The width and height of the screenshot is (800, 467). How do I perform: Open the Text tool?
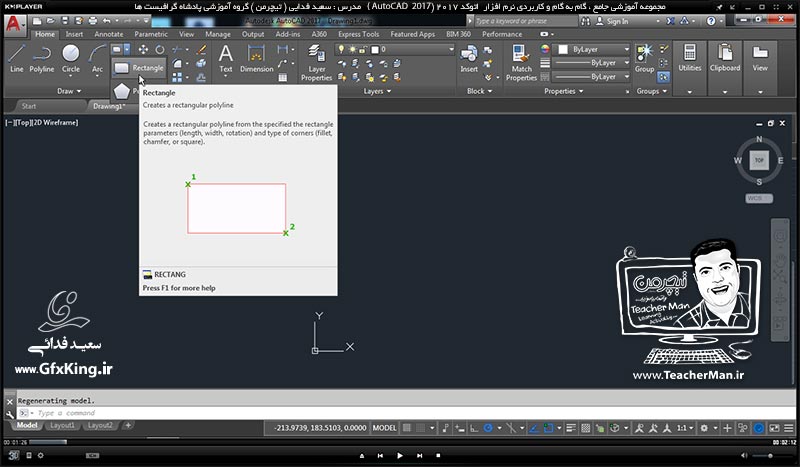point(226,59)
